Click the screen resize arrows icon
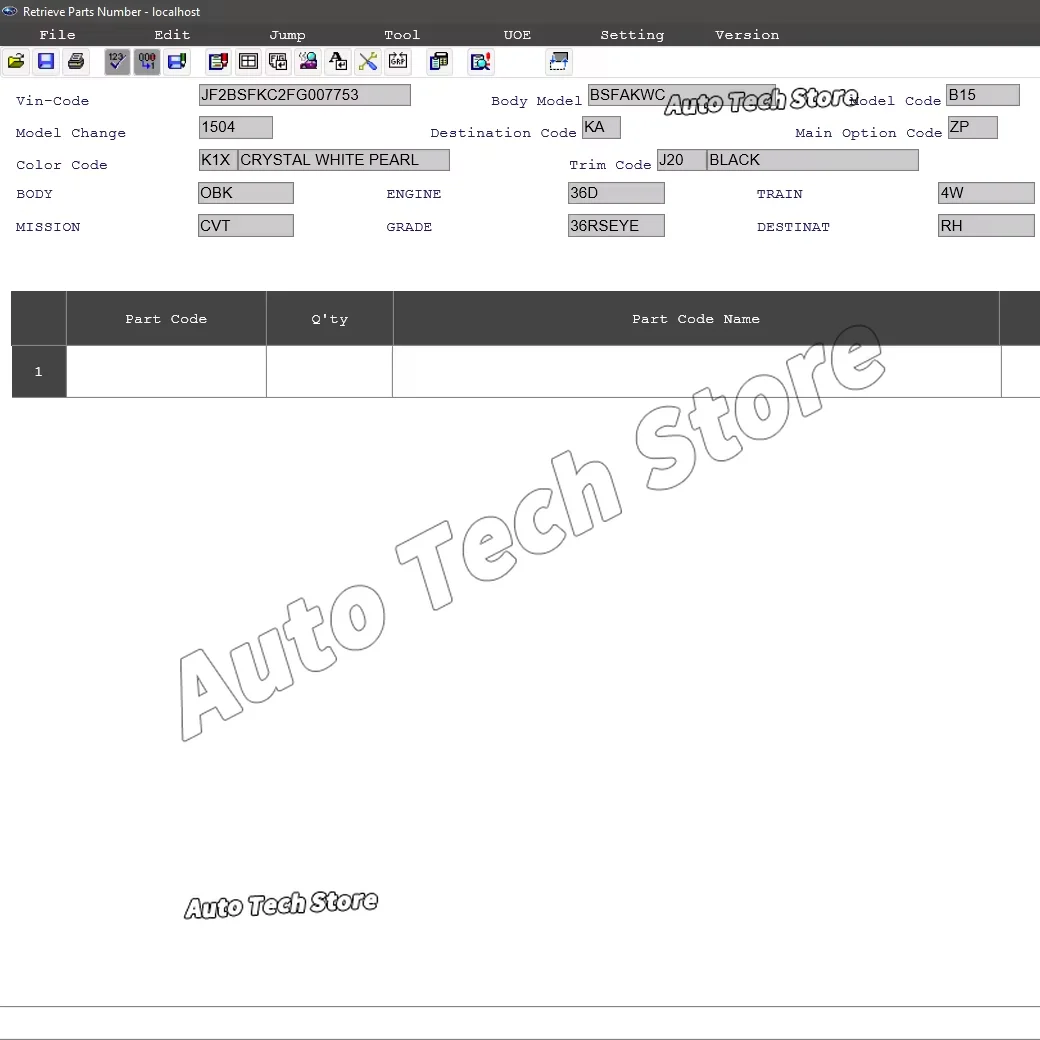1040x1040 pixels. pos(559,62)
